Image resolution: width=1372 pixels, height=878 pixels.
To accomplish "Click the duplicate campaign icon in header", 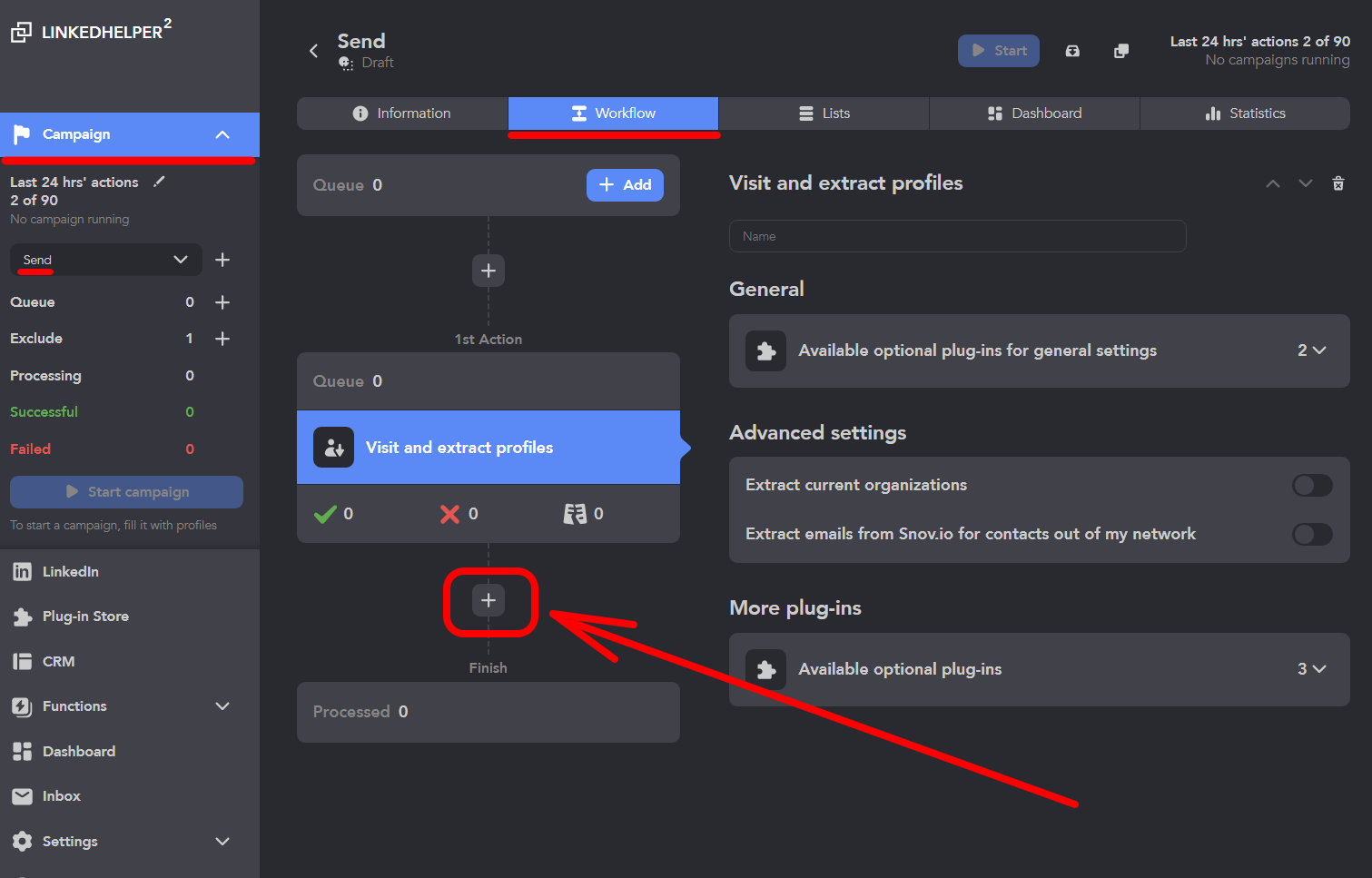I will click(1121, 51).
